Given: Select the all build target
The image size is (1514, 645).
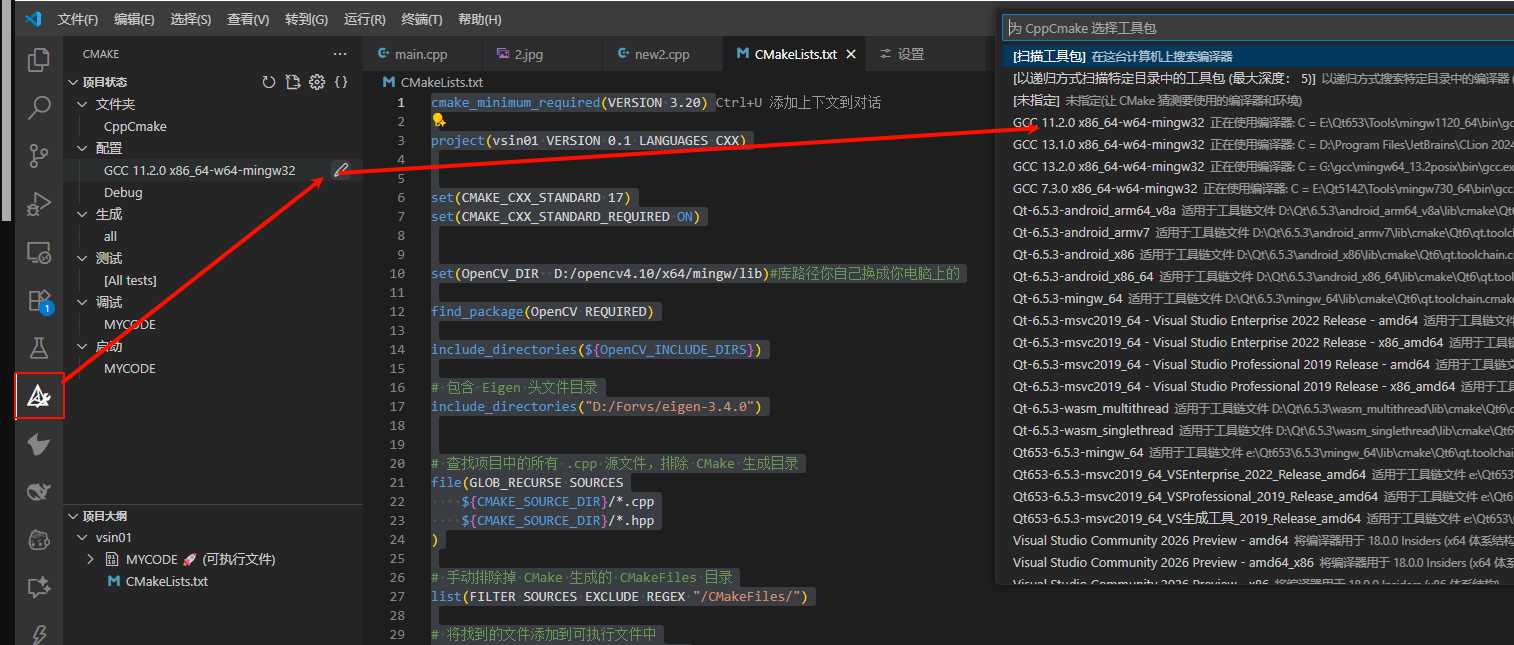Looking at the screenshot, I should pyautogui.click(x=110, y=236).
